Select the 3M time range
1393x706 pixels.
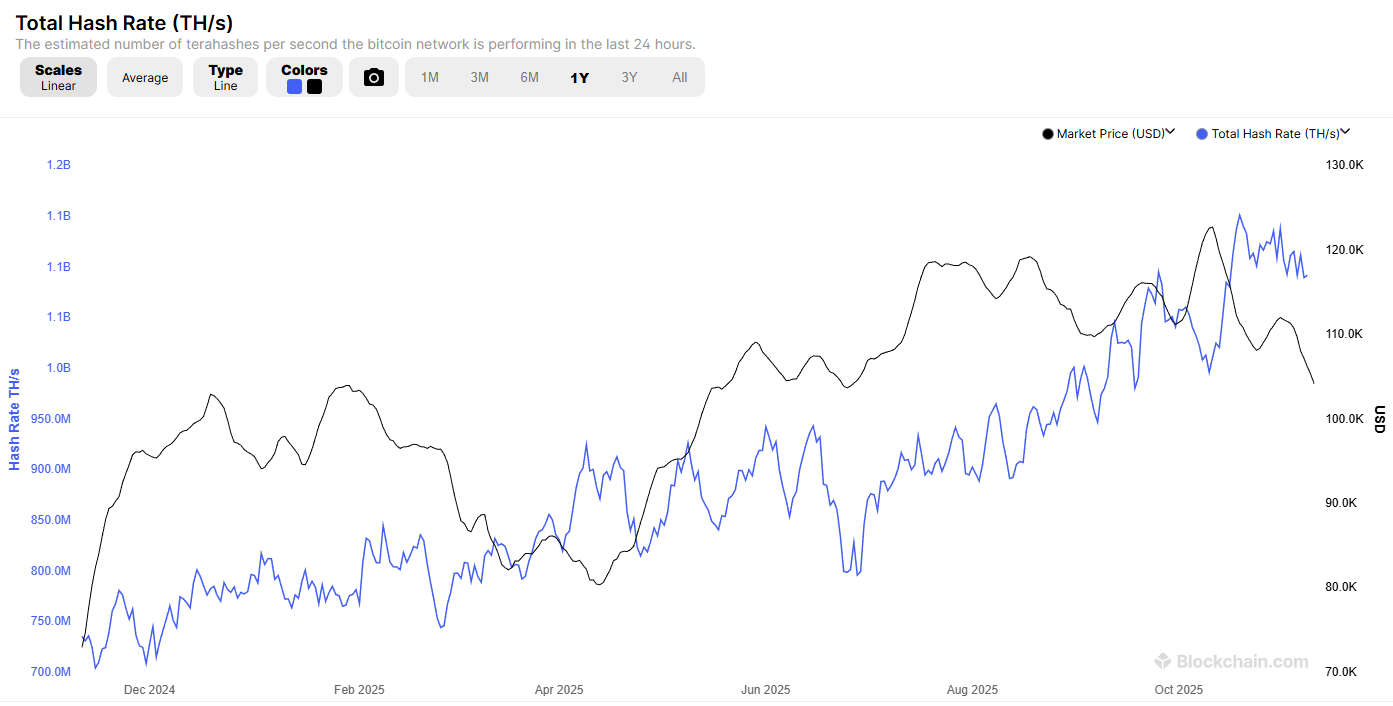[x=480, y=77]
